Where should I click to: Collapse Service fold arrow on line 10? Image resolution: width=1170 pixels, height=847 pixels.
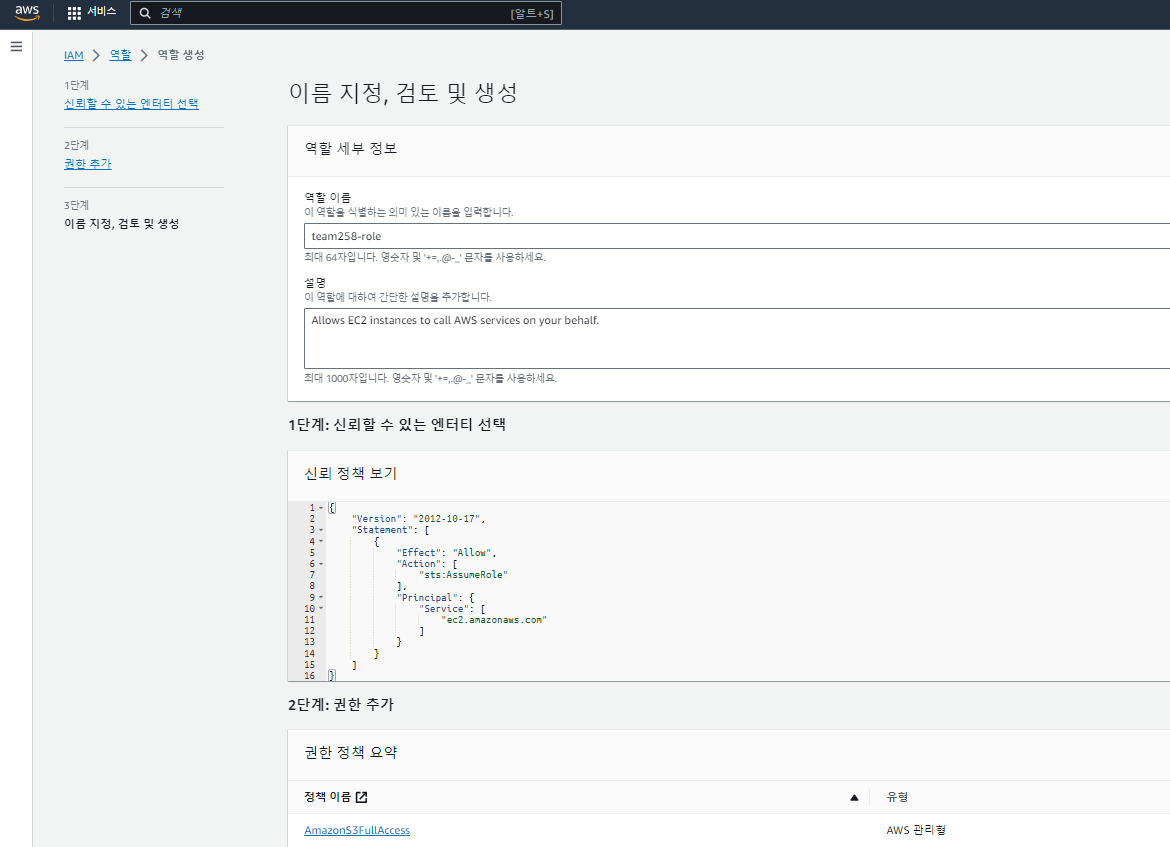point(322,609)
